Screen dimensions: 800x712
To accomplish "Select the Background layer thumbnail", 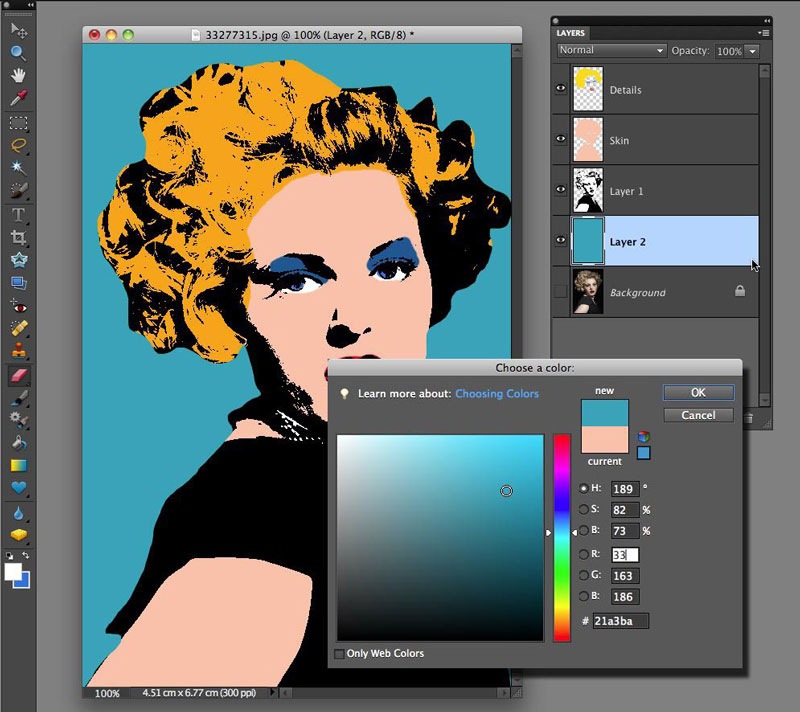I will coord(588,292).
